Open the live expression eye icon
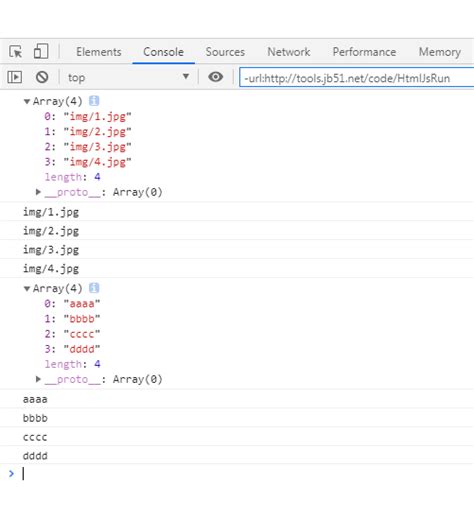The image size is (474, 519). pyautogui.click(x=216, y=77)
